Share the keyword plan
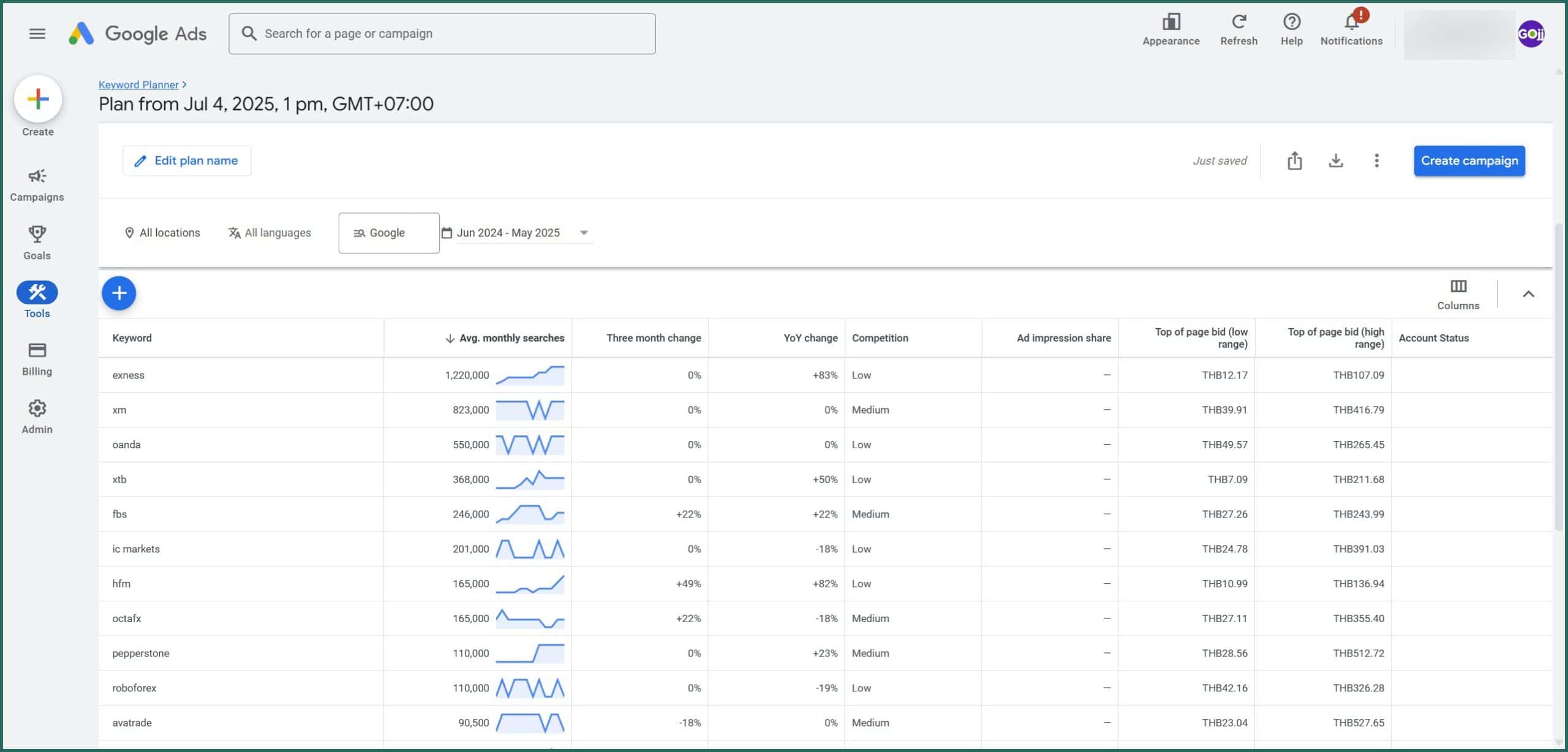The height and width of the screenshot is (752, 1568). tap(1294, 160)
